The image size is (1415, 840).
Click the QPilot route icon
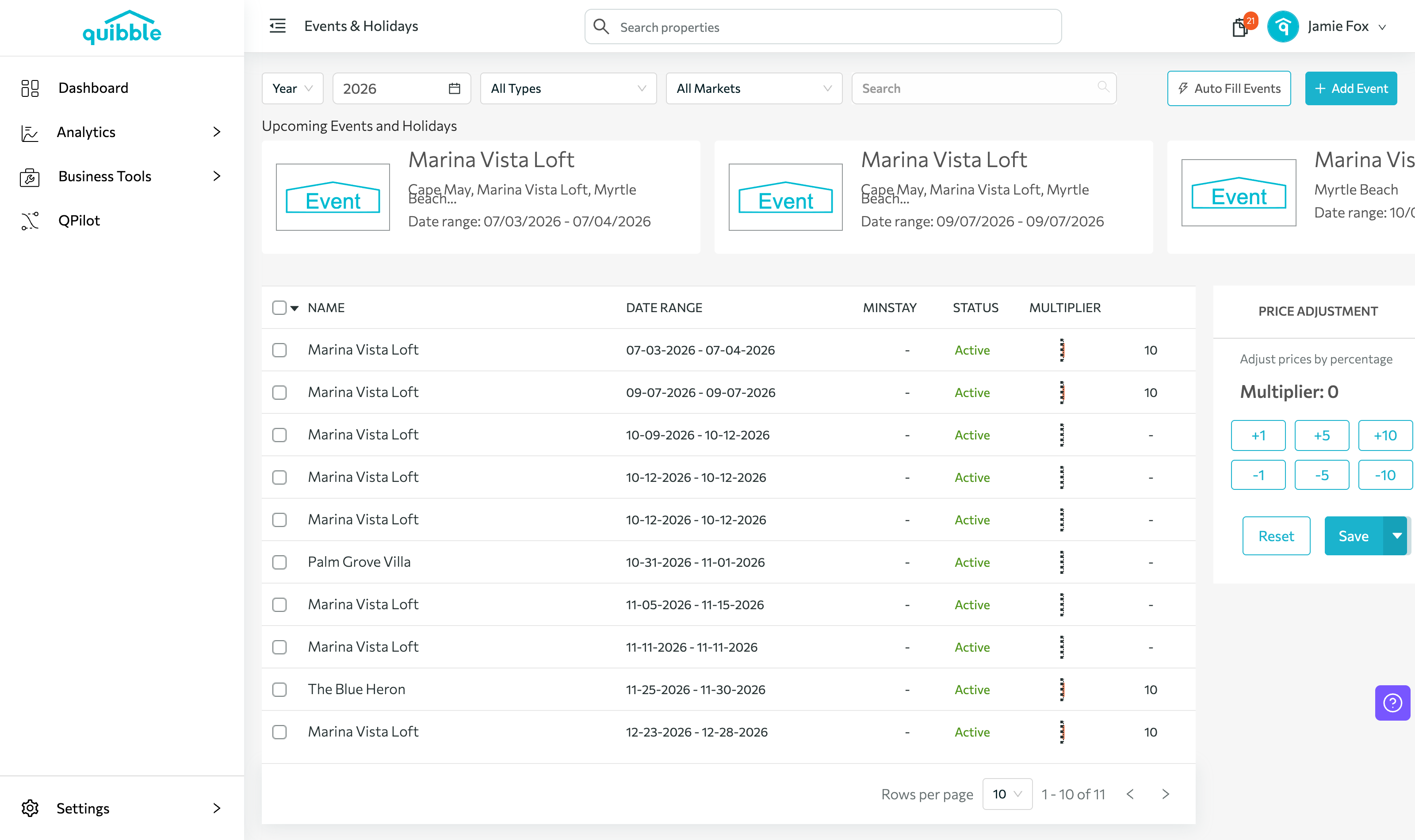click(30, 221)
